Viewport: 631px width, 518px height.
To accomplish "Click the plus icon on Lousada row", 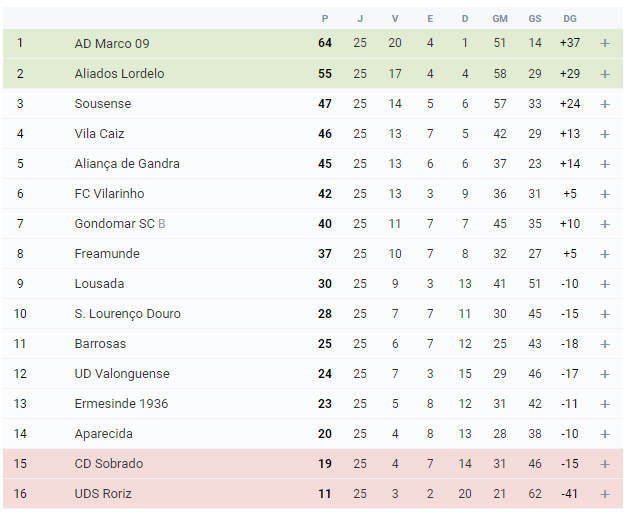I will (604, 284).
